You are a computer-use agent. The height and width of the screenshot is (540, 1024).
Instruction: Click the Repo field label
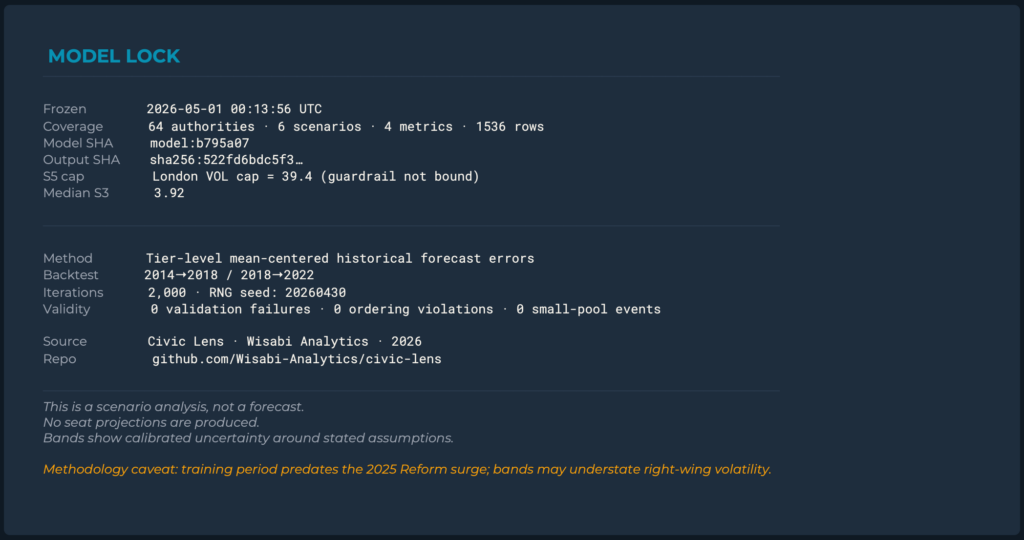point(59,359)
